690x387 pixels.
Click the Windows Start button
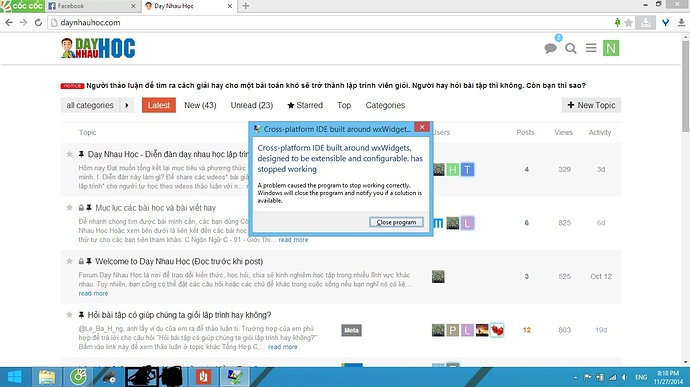[15, 377]
